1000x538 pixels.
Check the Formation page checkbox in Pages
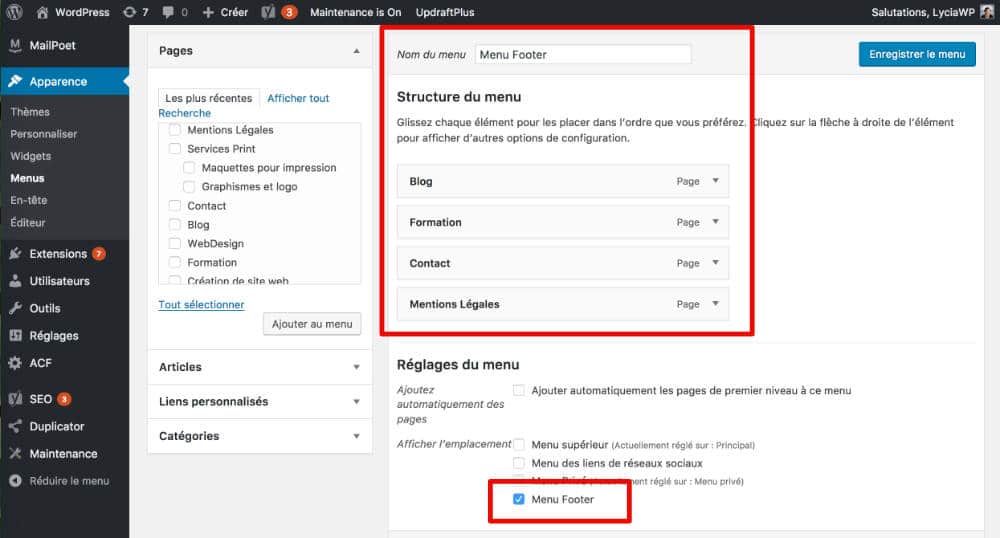(x=175, y=262)
